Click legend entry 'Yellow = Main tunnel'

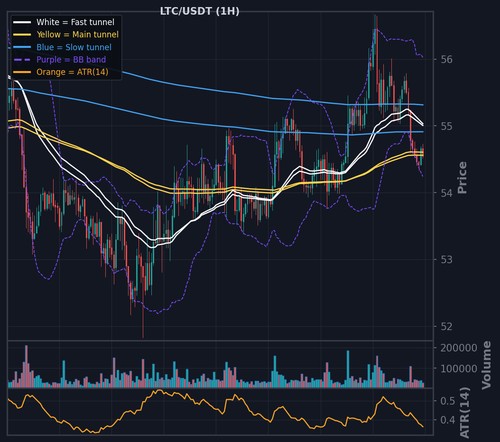click(x=77, y=34)
